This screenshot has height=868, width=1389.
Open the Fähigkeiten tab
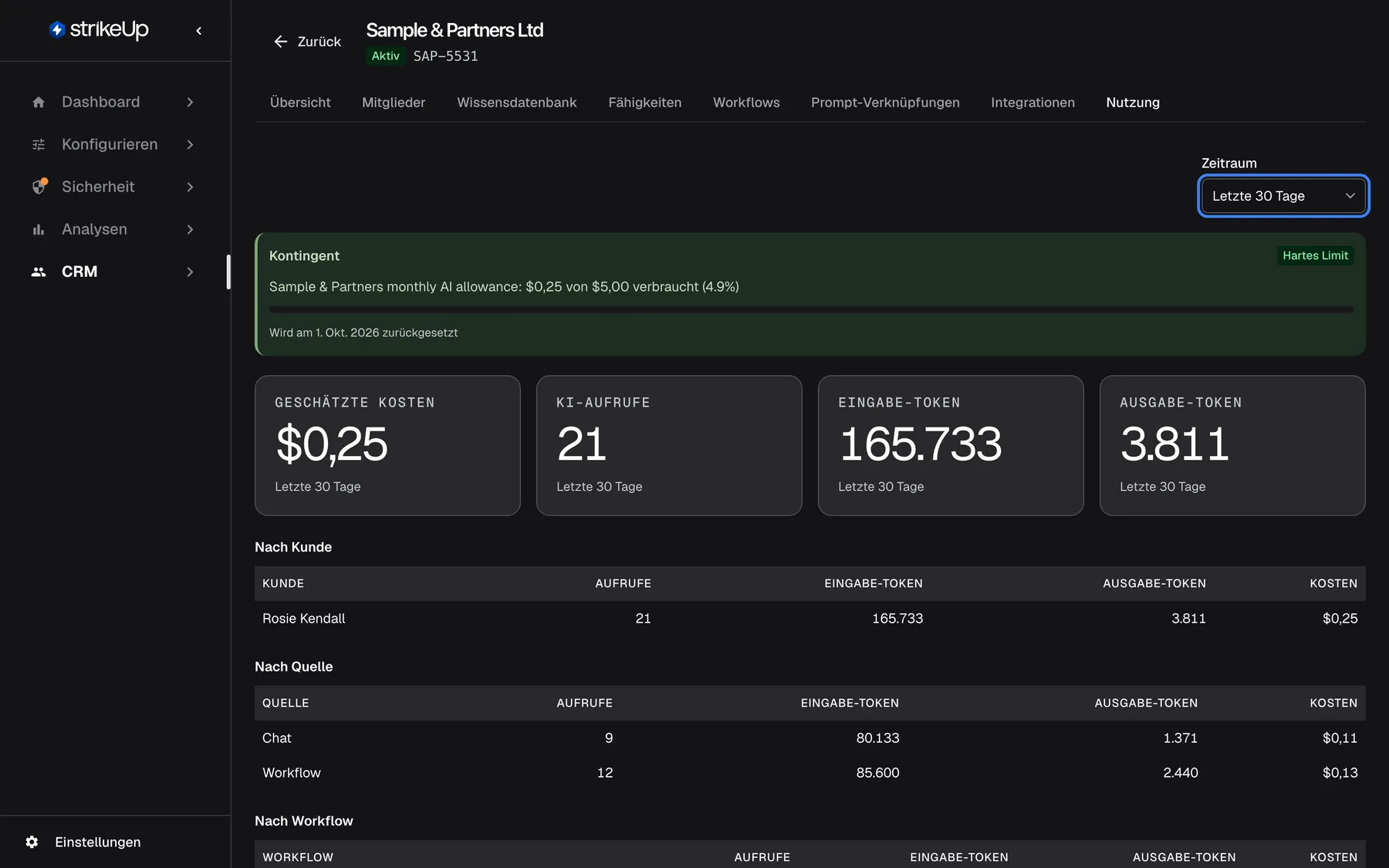coord(644,103)
